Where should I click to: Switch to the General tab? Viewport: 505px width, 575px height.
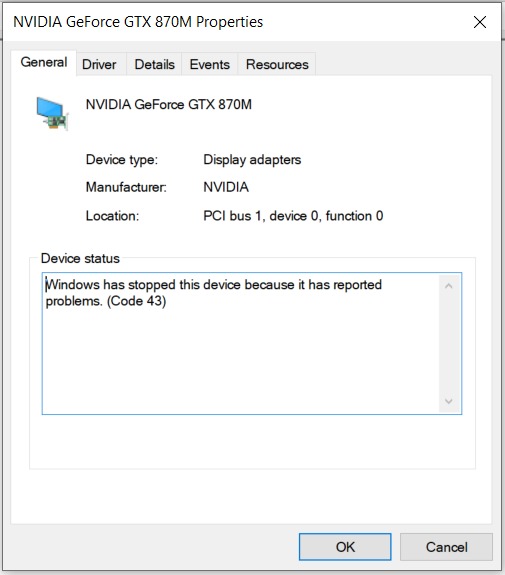tap(44, 63)
